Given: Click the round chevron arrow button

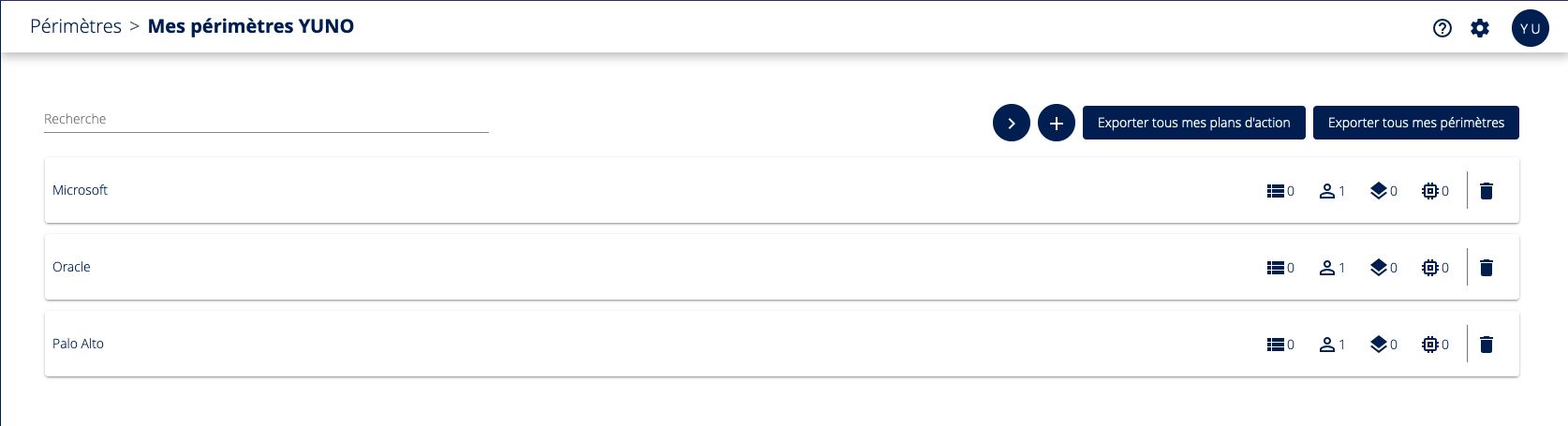Looking at the screenshot, I should tap(1012, 123).
